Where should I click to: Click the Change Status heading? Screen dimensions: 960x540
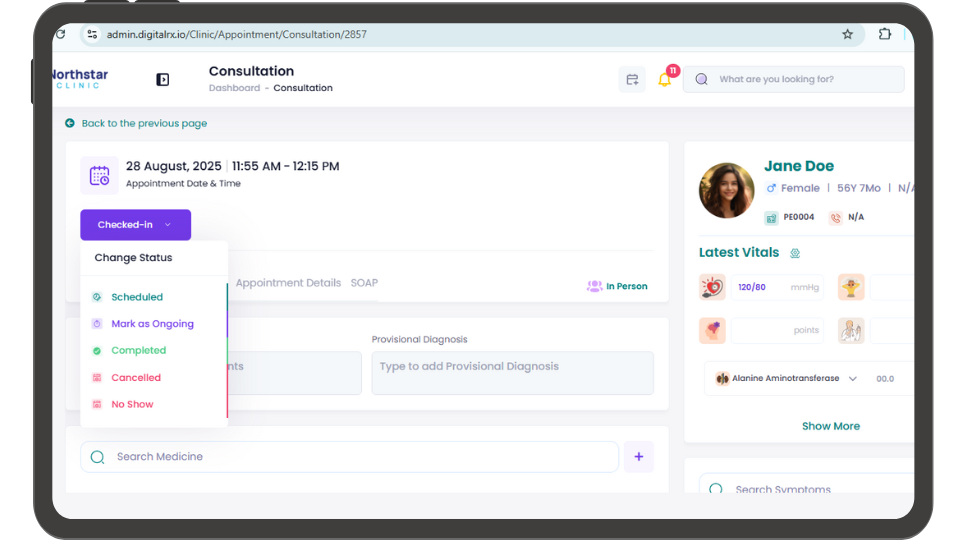133,258
